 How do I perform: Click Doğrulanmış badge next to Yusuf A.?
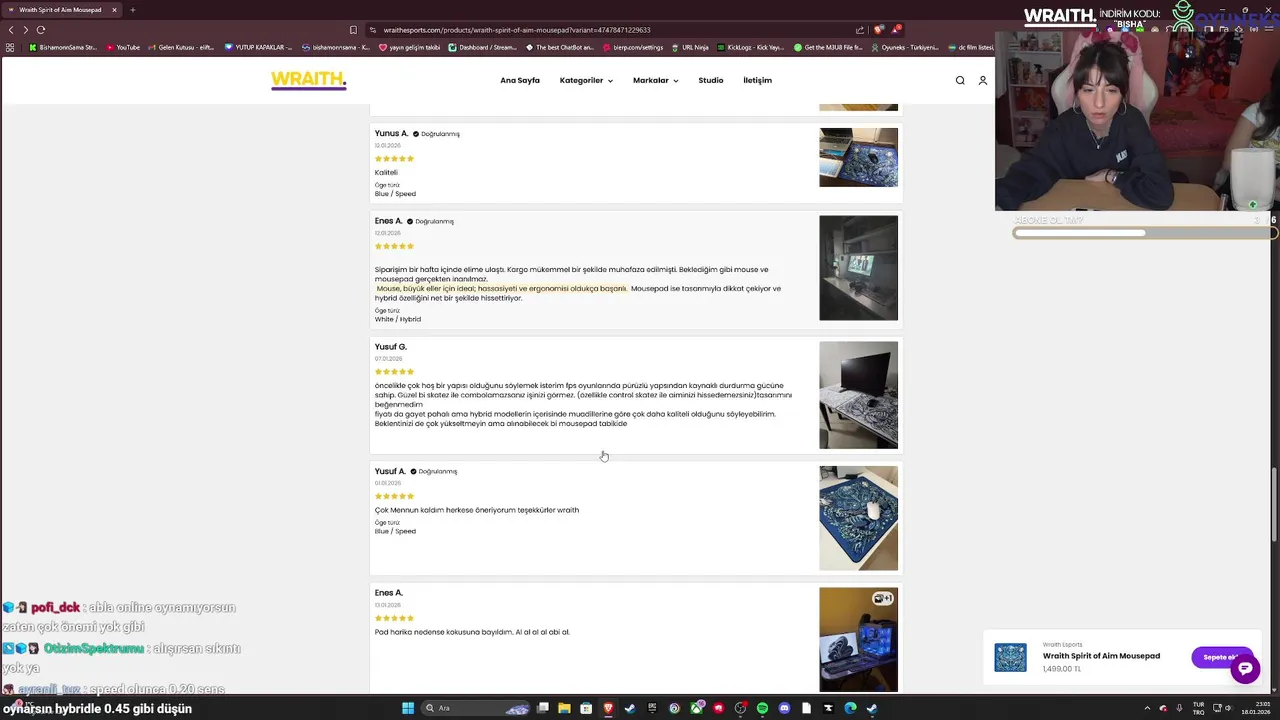tap(434, 472)
